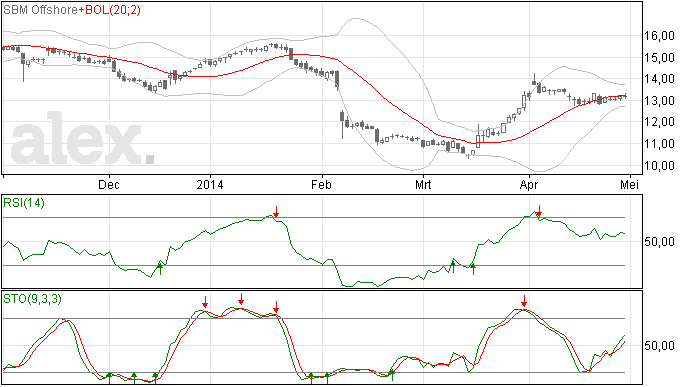Click the 14,00 price axis label

659,79
